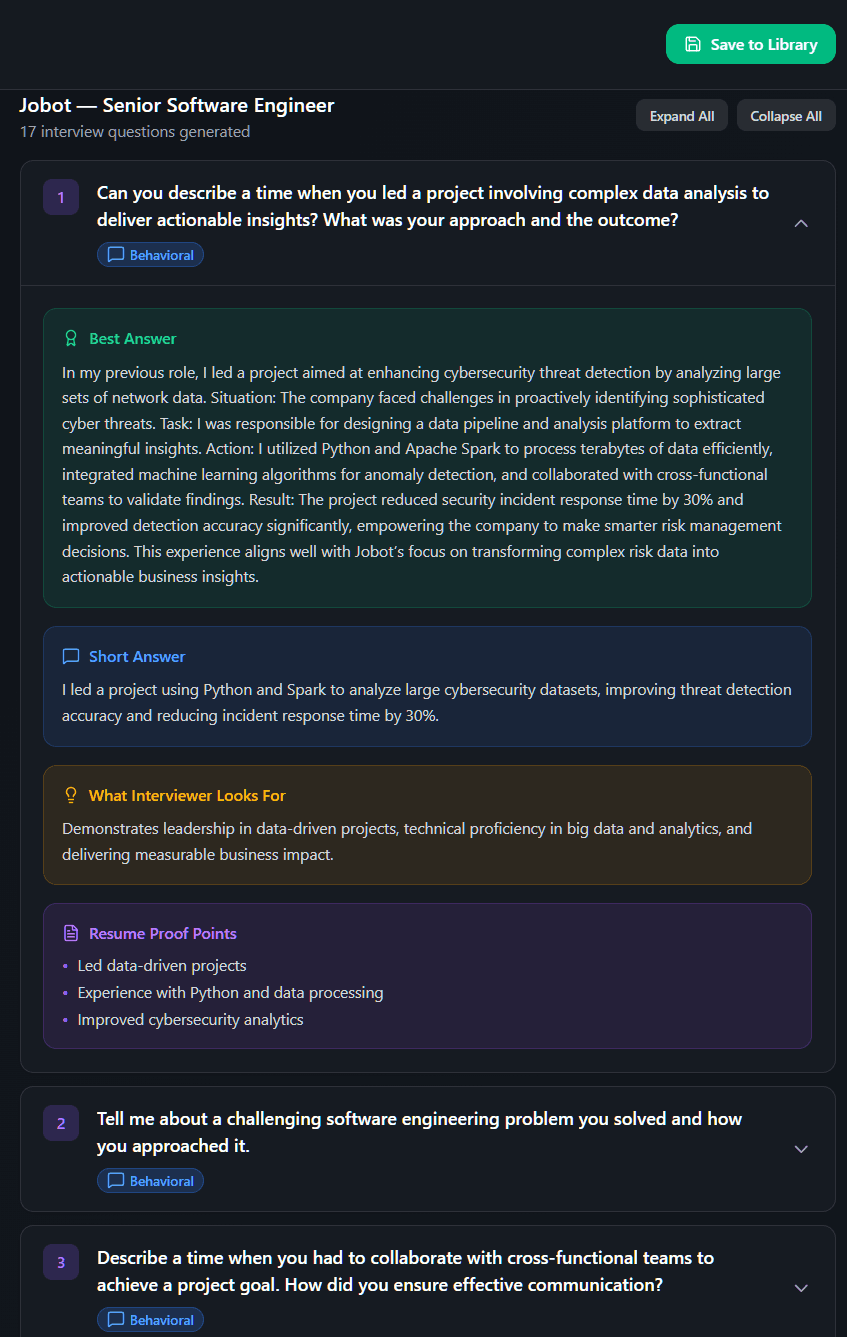Image resolution: width=847 pixels, height=1337 pixels.
Task: Click the Resume Proof Points document icon
Action: point(71,934)
